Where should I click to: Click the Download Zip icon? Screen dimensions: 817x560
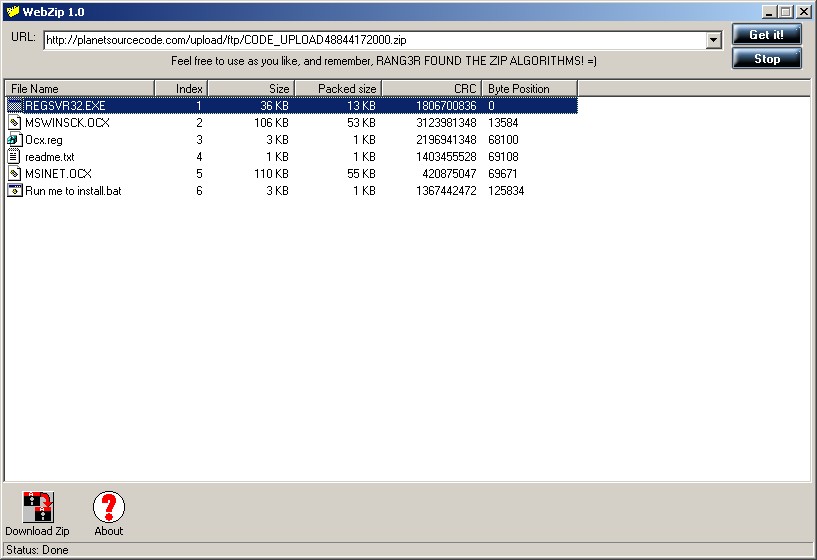[x=38, y=507]
